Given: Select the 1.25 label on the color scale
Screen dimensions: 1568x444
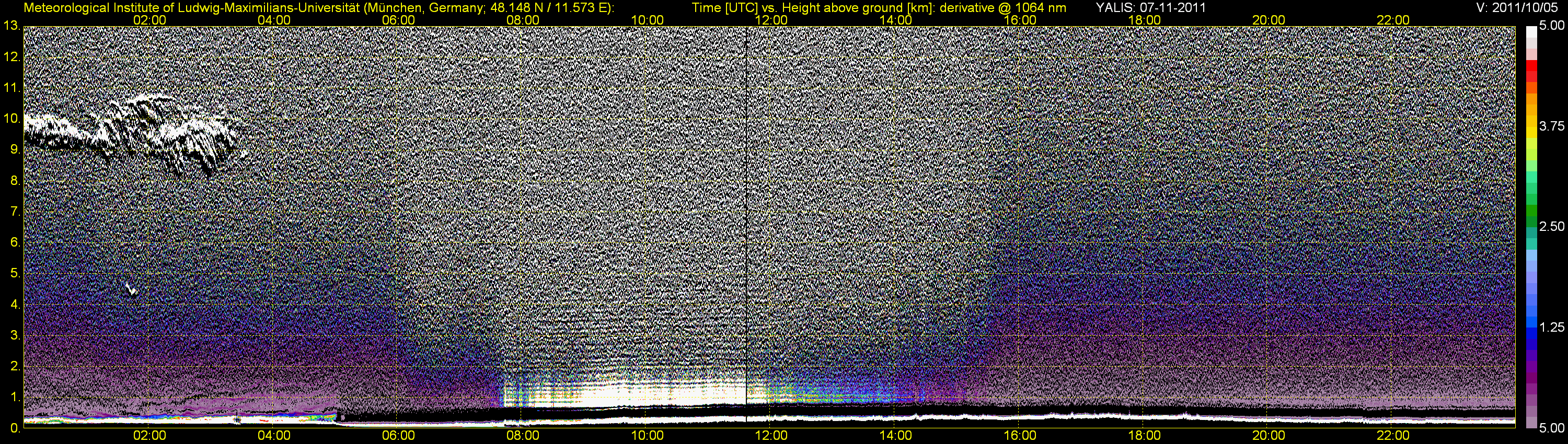Looking at the screenshot, I should (x=1551, y=328).
